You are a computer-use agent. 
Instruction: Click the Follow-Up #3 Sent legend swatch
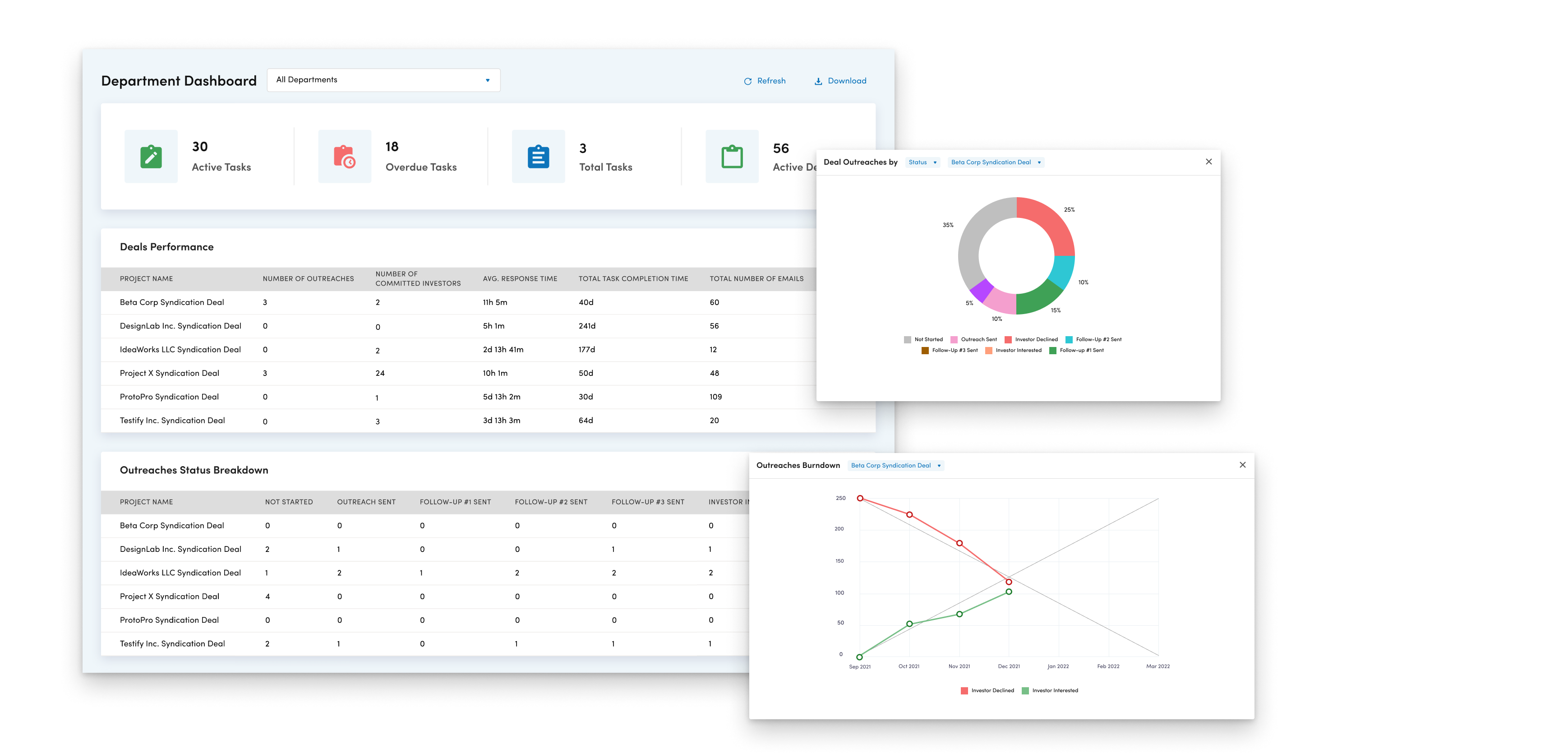coord(925,351)
